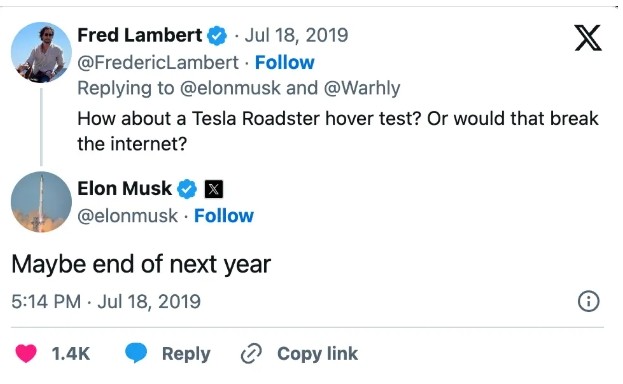Follow @elonmusk
This screenshot has height=384, width=623.
pyautogui.click(x=224, y=216)
